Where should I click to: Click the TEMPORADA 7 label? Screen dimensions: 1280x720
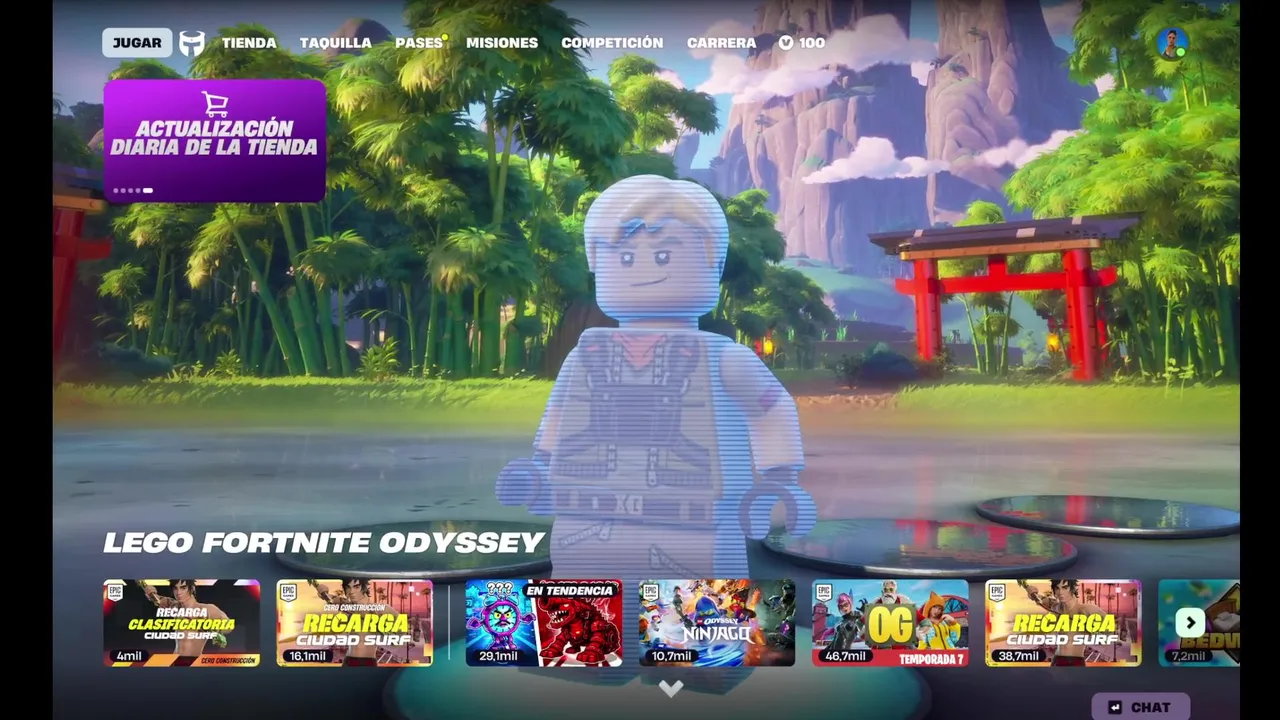coord(931,659)
